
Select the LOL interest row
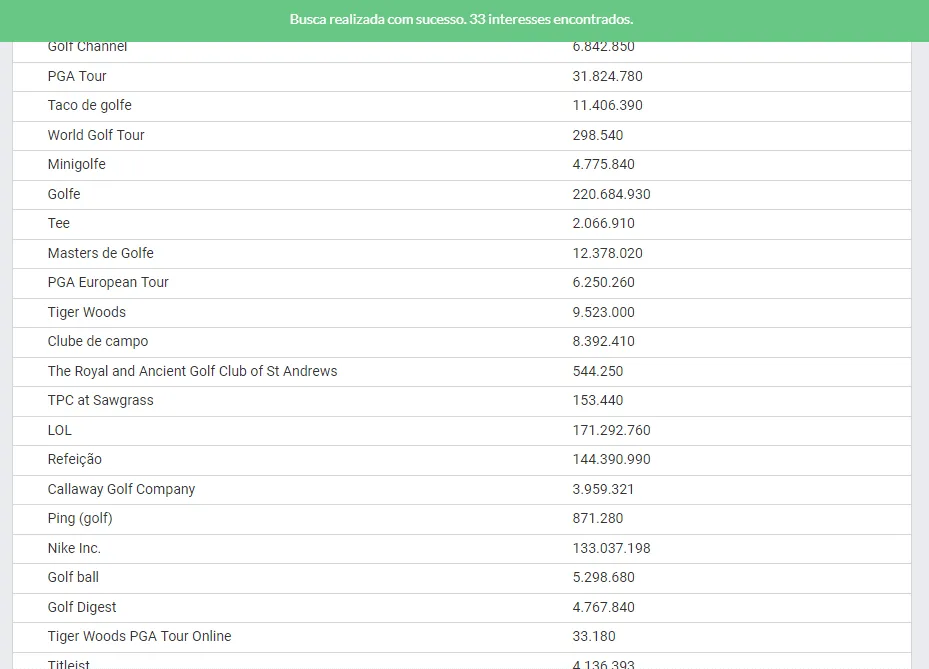(x=60, y=430)
